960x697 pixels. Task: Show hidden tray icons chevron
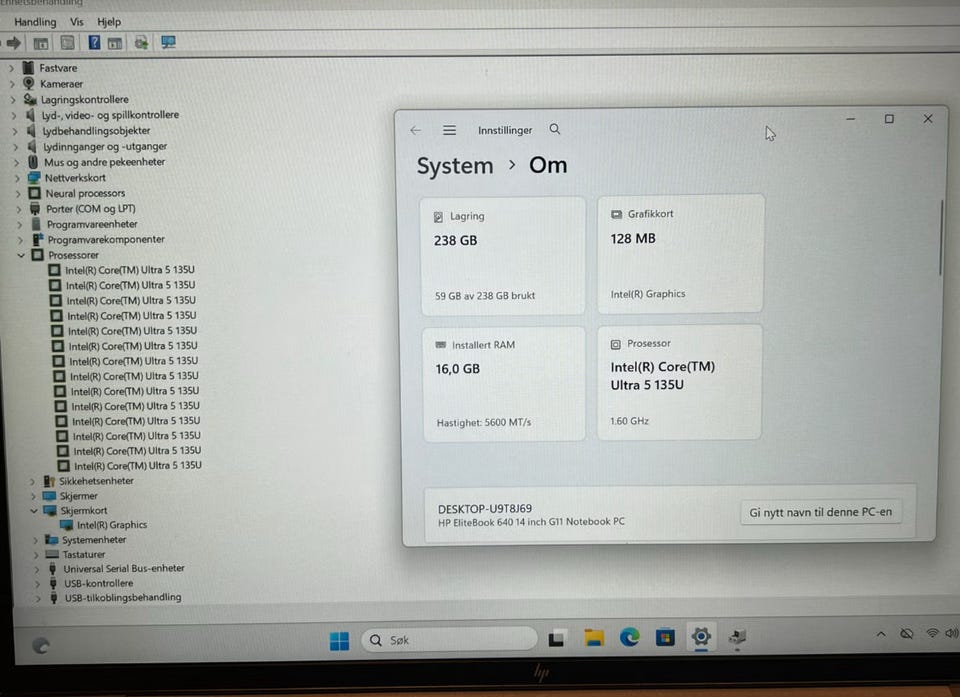pos(881,635)
